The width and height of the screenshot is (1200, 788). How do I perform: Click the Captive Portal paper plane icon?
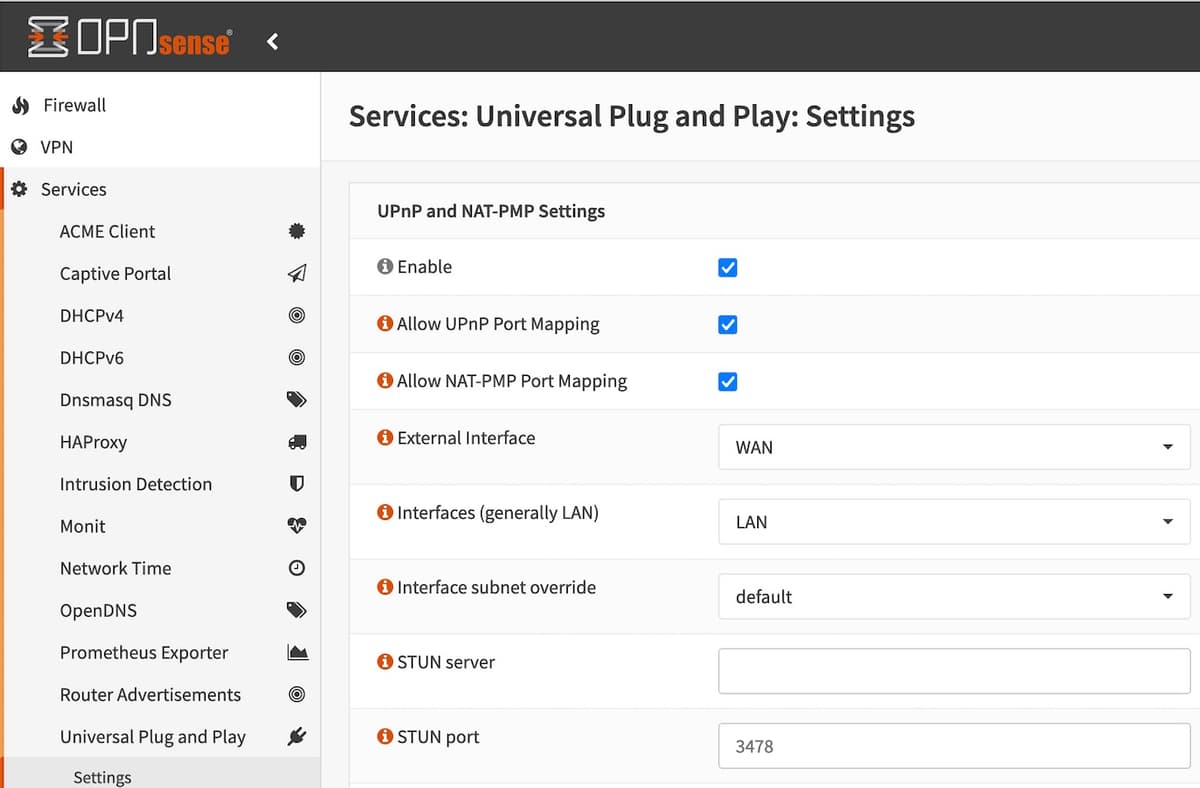click(x=296, y=273)
